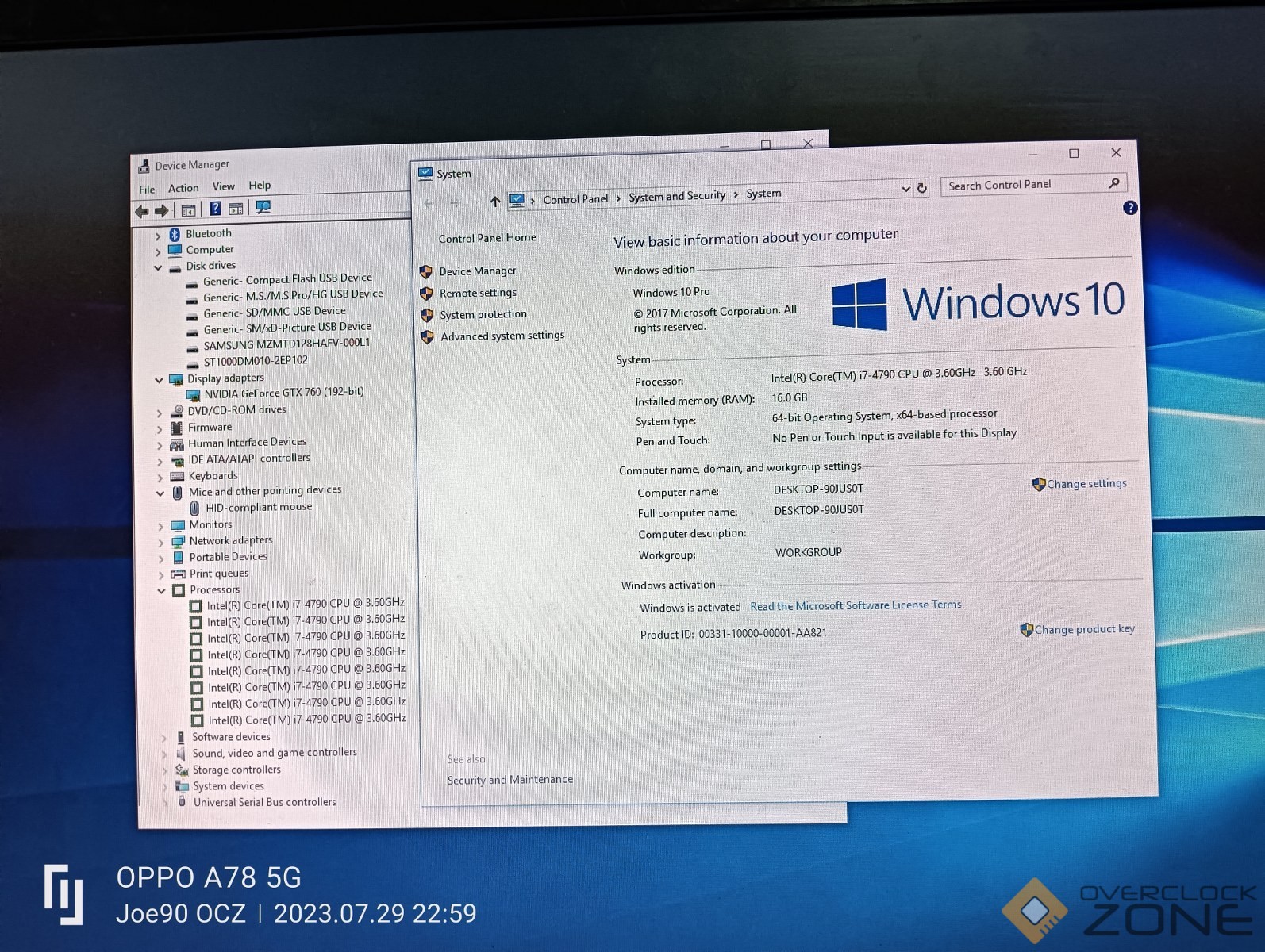The height and width of the screenshot is (952, 1265).
Task: Select Generic- SD/MMC USB Device
Action: point(275,312)
